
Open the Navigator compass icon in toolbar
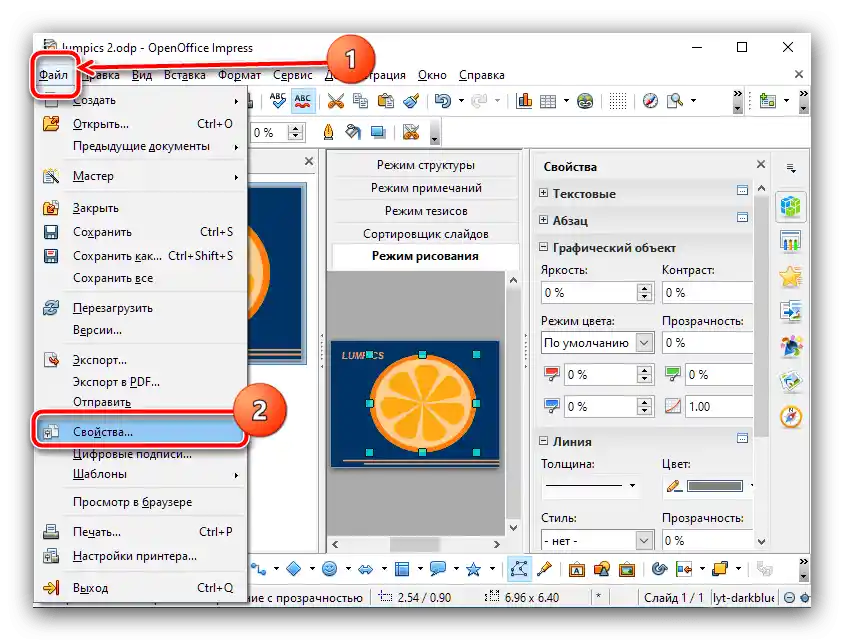point(650,101)
